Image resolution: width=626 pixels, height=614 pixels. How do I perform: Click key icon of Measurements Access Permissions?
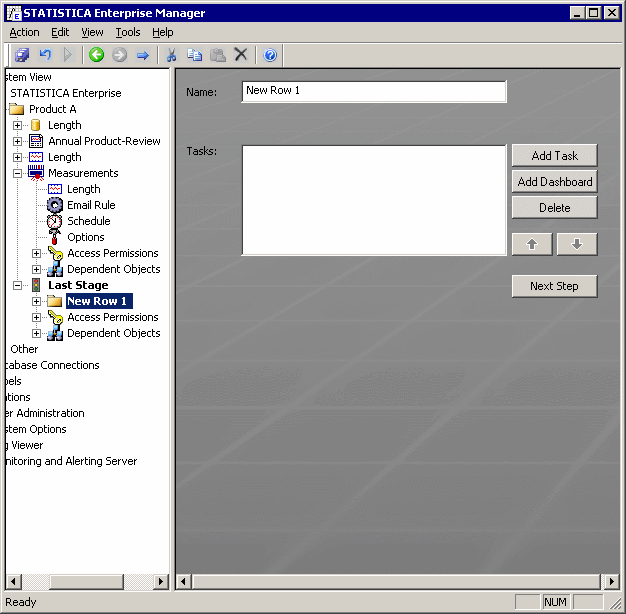point(55,253)
